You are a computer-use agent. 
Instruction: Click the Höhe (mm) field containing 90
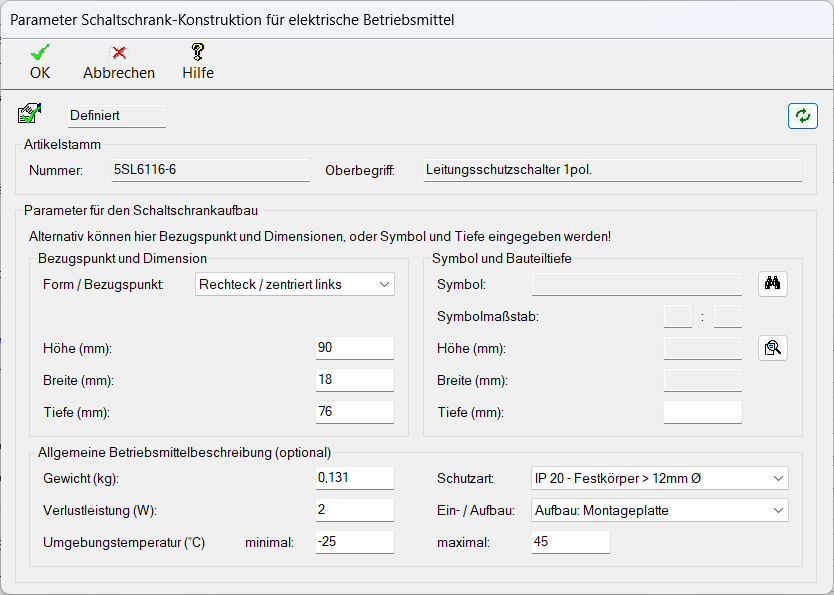coord(354,348)
